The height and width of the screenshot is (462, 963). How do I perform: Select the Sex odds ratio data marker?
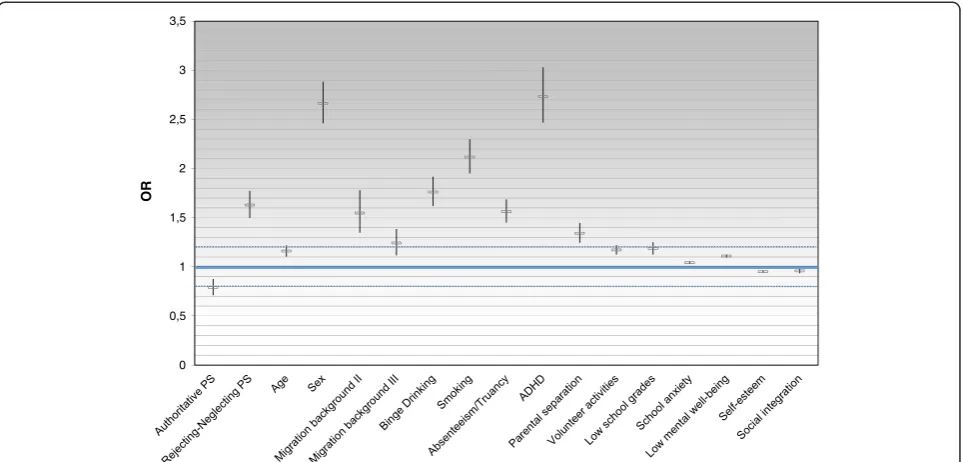point(323,103)
